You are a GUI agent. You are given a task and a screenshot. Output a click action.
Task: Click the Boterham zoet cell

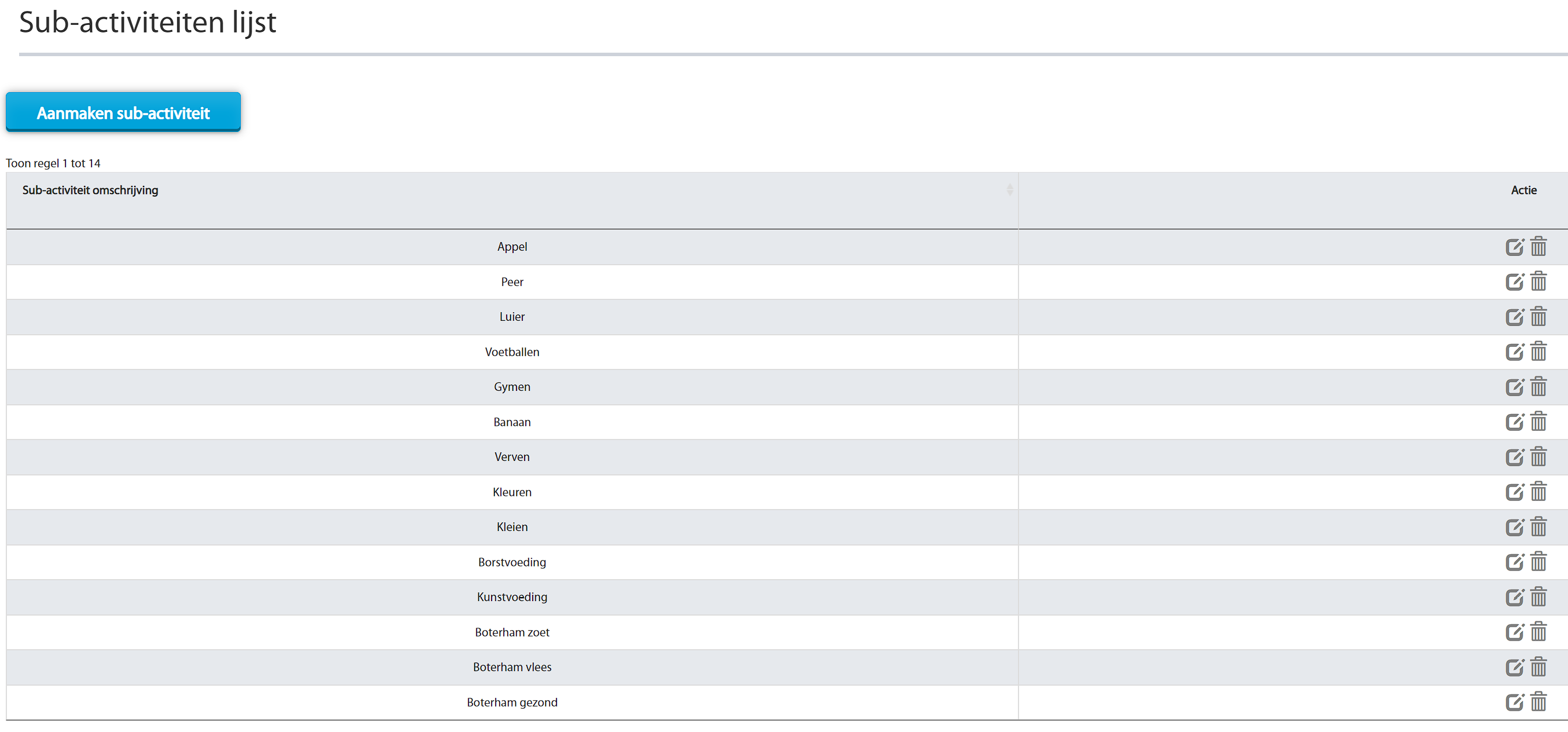(x=512, y=632)
